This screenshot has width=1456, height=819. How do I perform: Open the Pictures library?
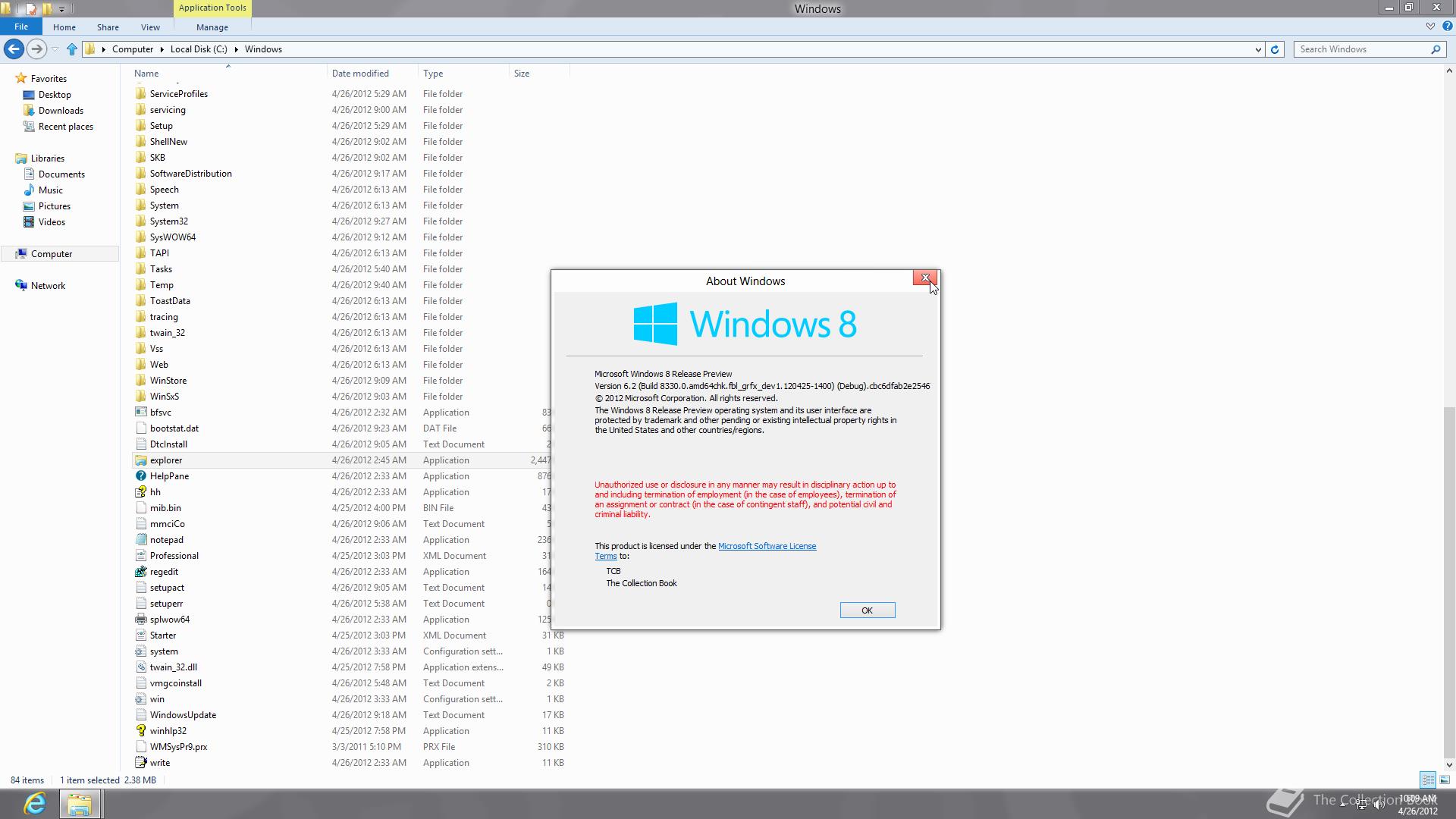click(x=54, y=206)
